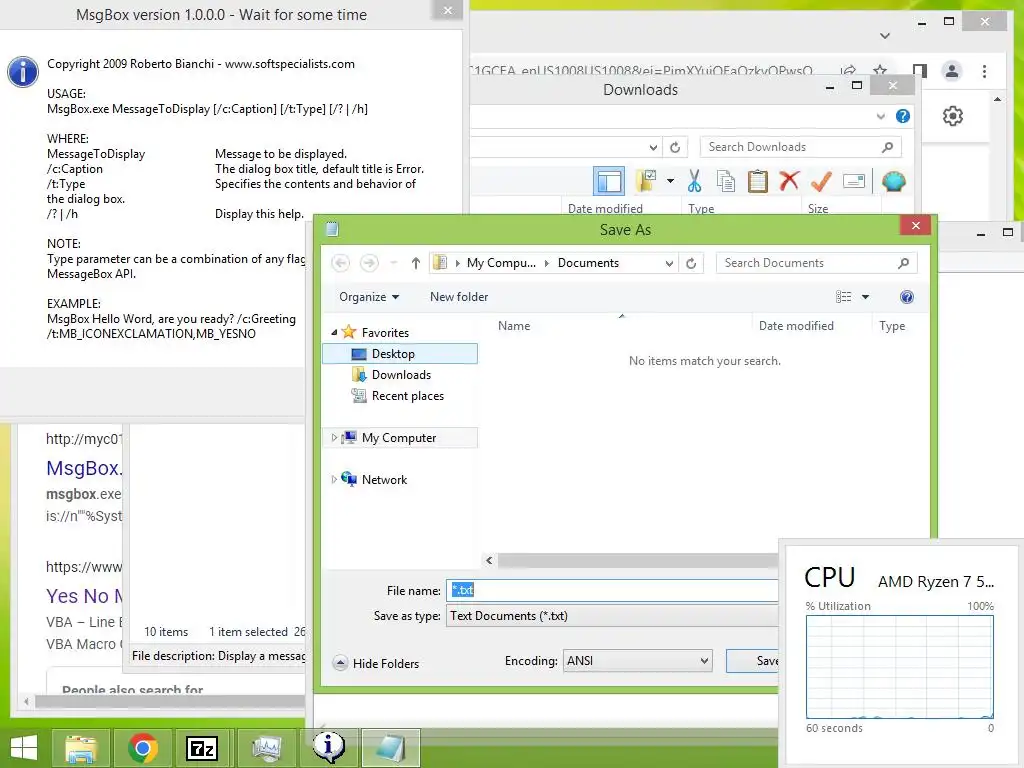Open 7-Zip from the taskbar
1024x768 pixels.
(x=202, y=748)
